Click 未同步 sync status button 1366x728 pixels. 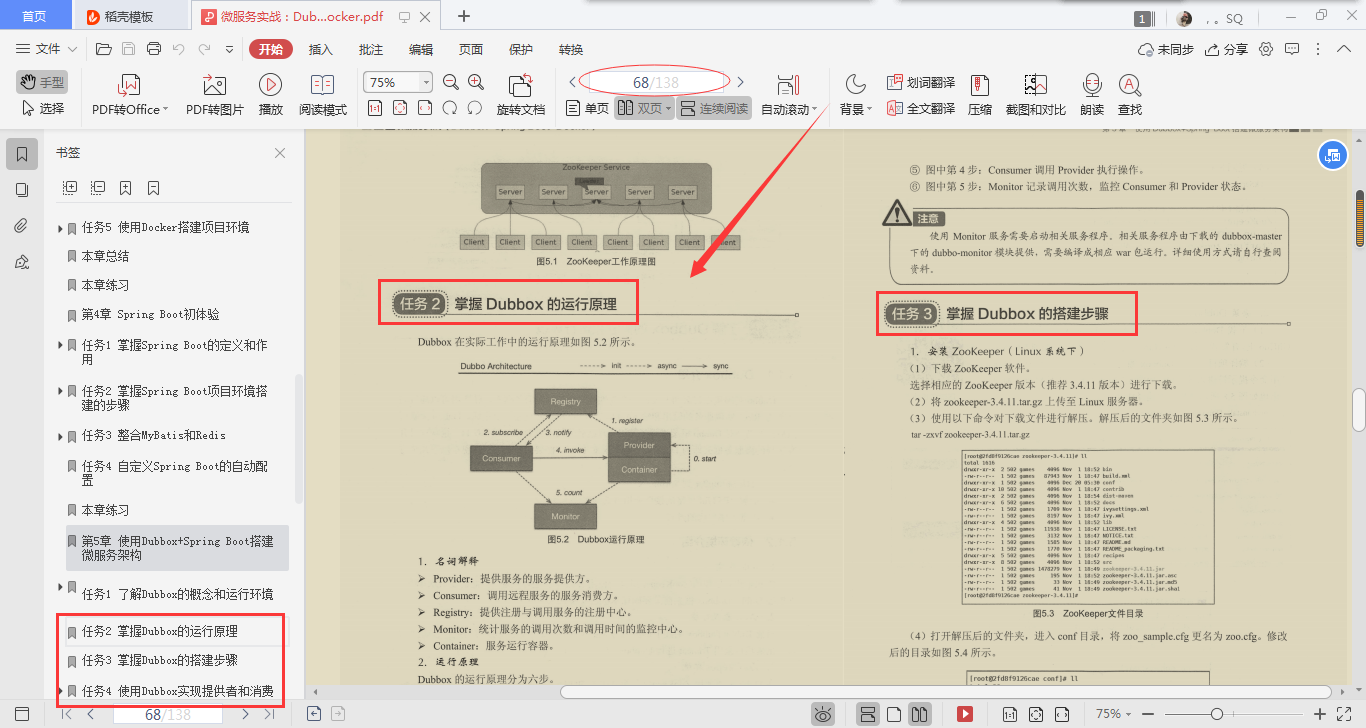click(1166, 49)
